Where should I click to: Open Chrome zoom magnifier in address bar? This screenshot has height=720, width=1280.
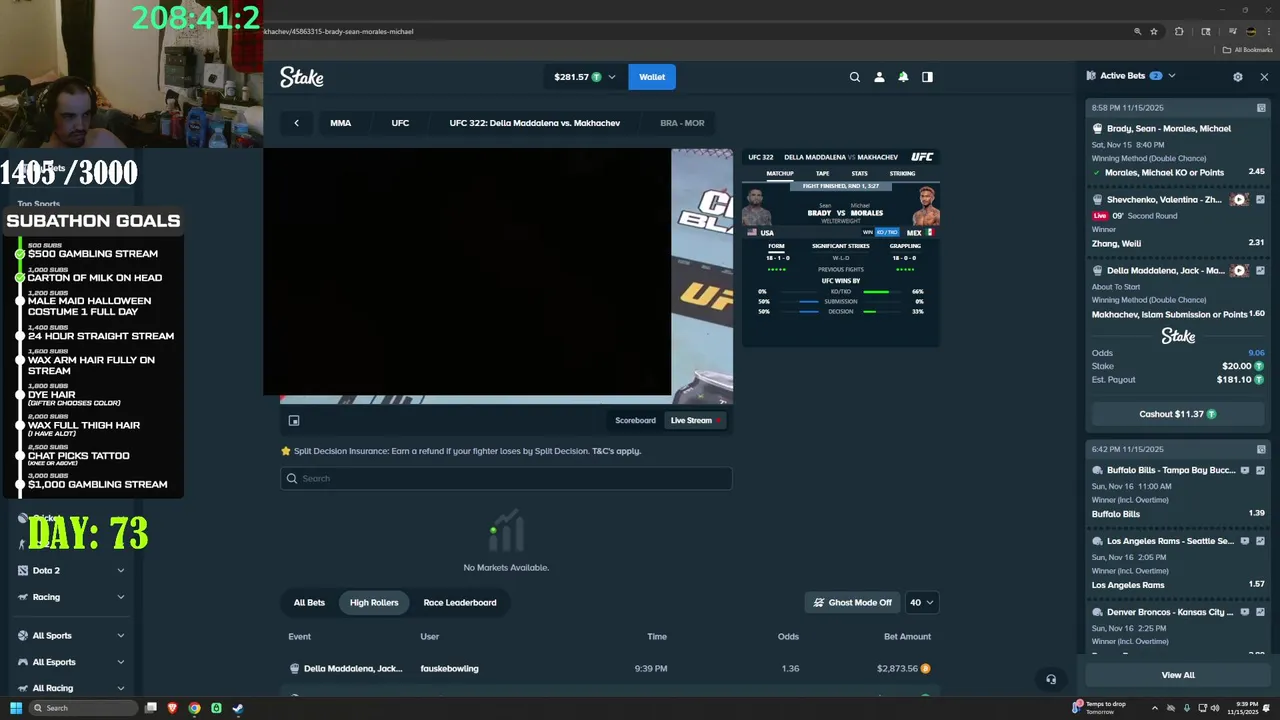click(1137, 31)
